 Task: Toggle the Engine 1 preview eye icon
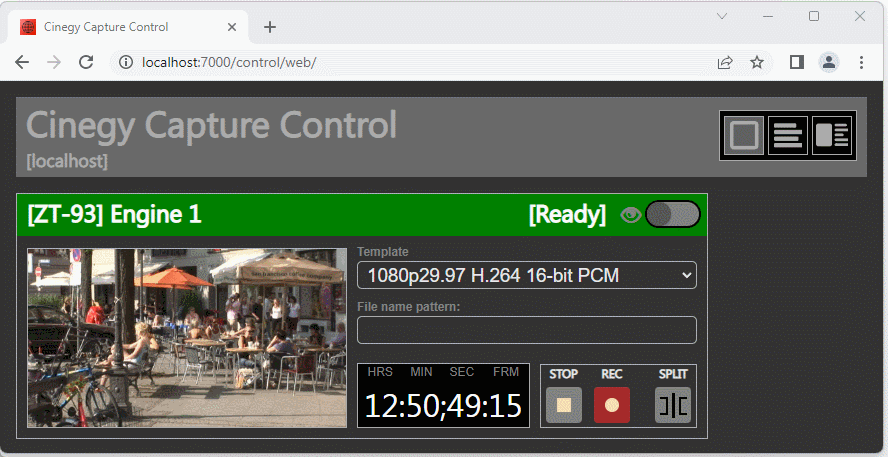pos(630,215)
